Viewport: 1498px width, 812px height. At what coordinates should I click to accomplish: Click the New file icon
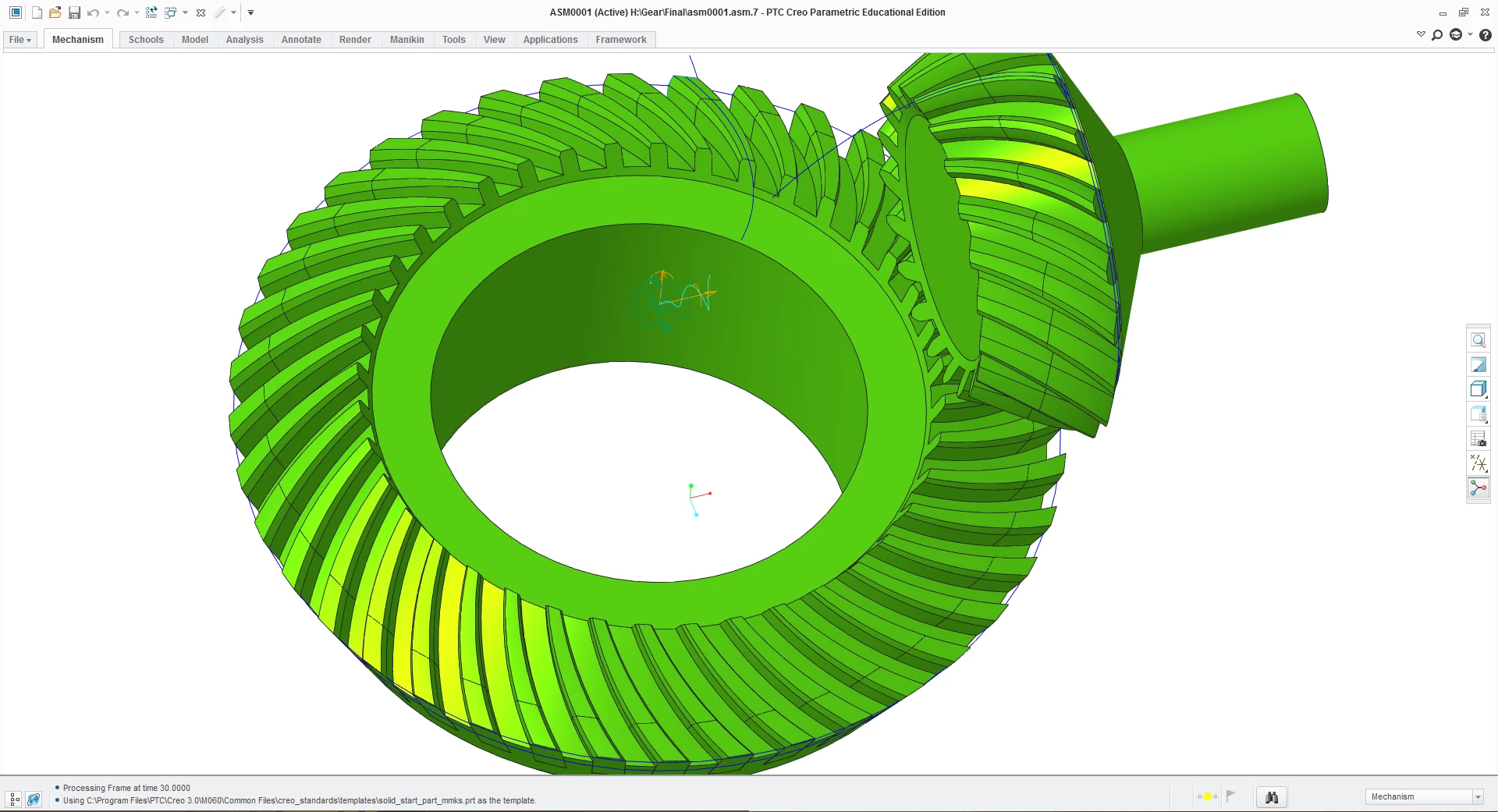click(x=37, y=12)
